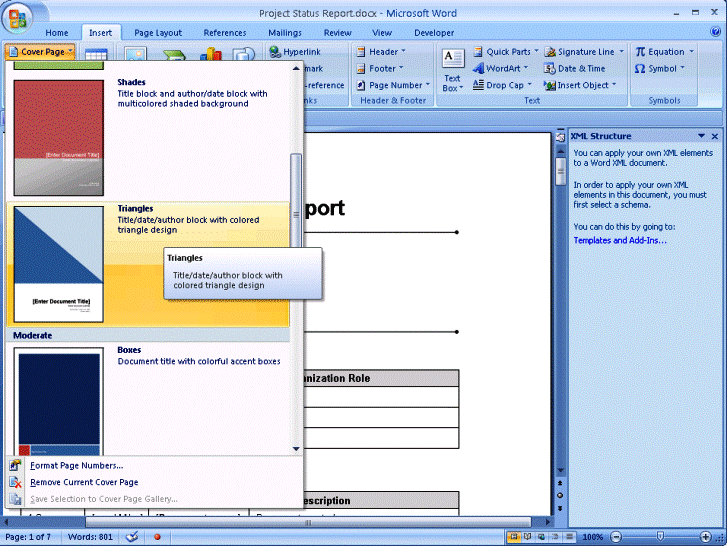Click "Words: 801" in status bar

90,537
